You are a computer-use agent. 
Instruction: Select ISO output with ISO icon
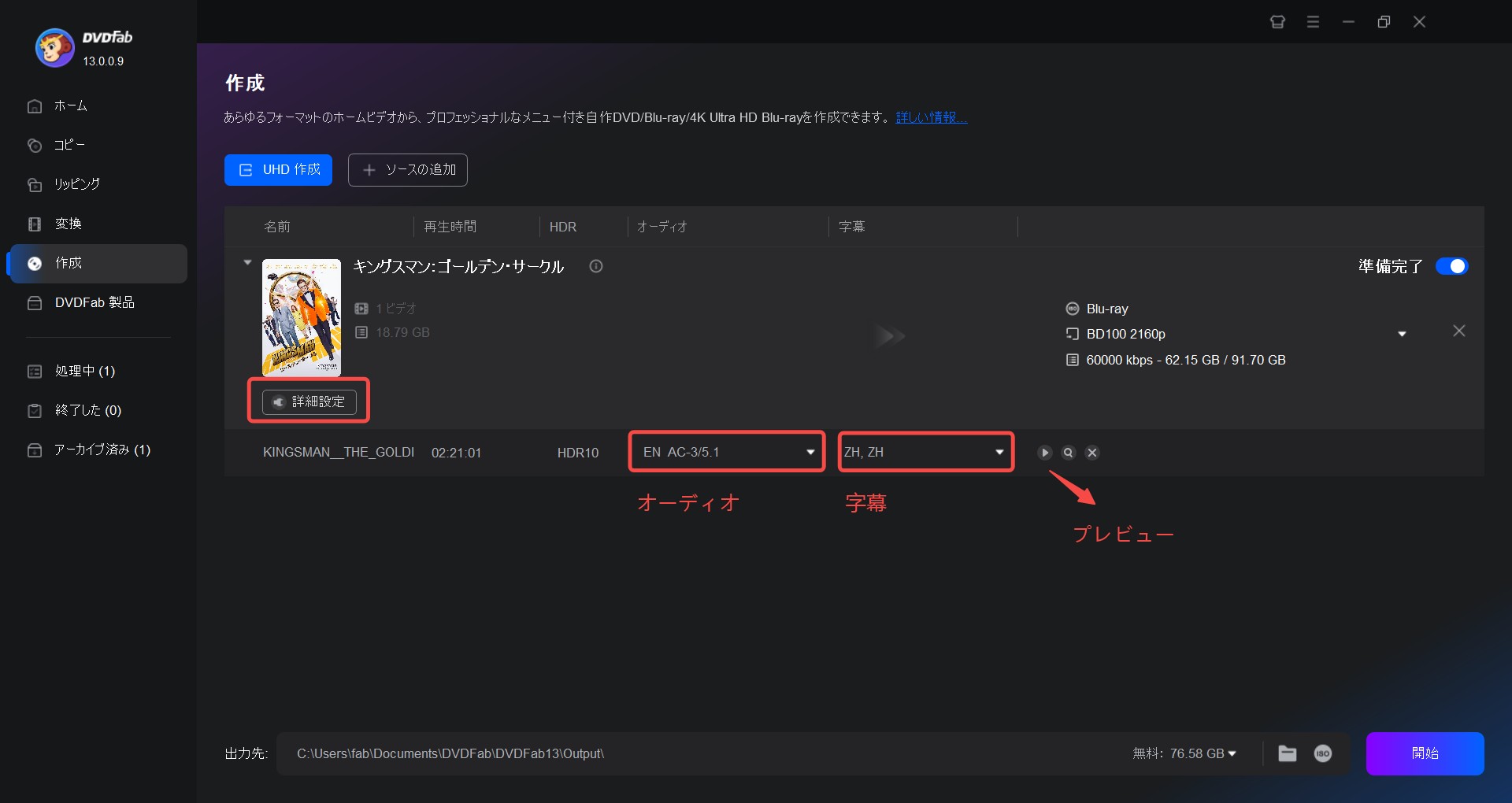click(x=1323, y=753)
